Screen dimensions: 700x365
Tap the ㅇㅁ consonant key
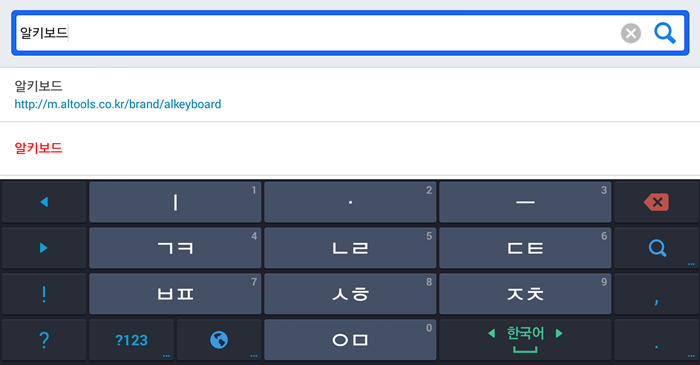click(350, 340)
